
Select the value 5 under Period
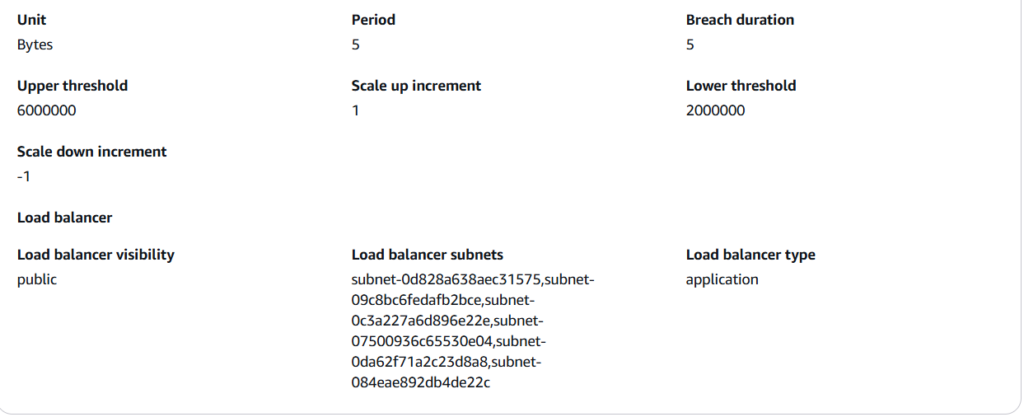point(356,44)
